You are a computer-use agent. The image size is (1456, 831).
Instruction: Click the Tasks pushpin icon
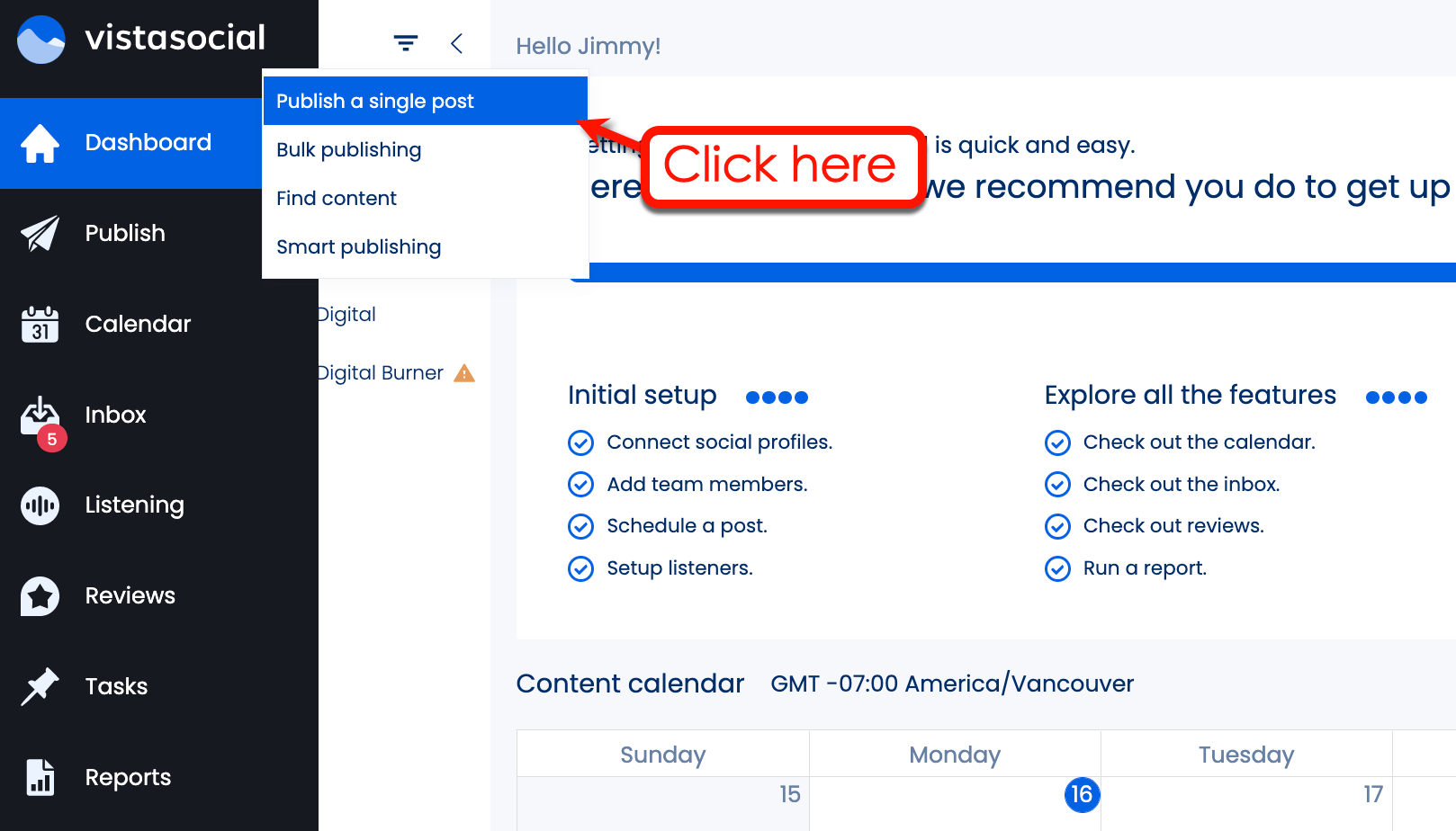(x=40, y=686)
